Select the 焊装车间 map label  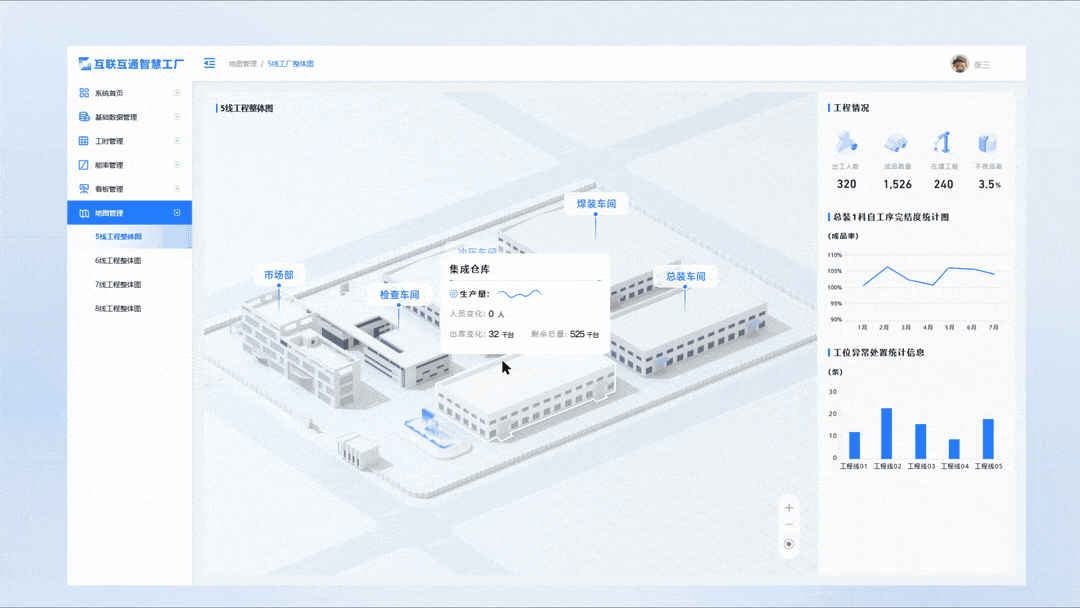596,204
